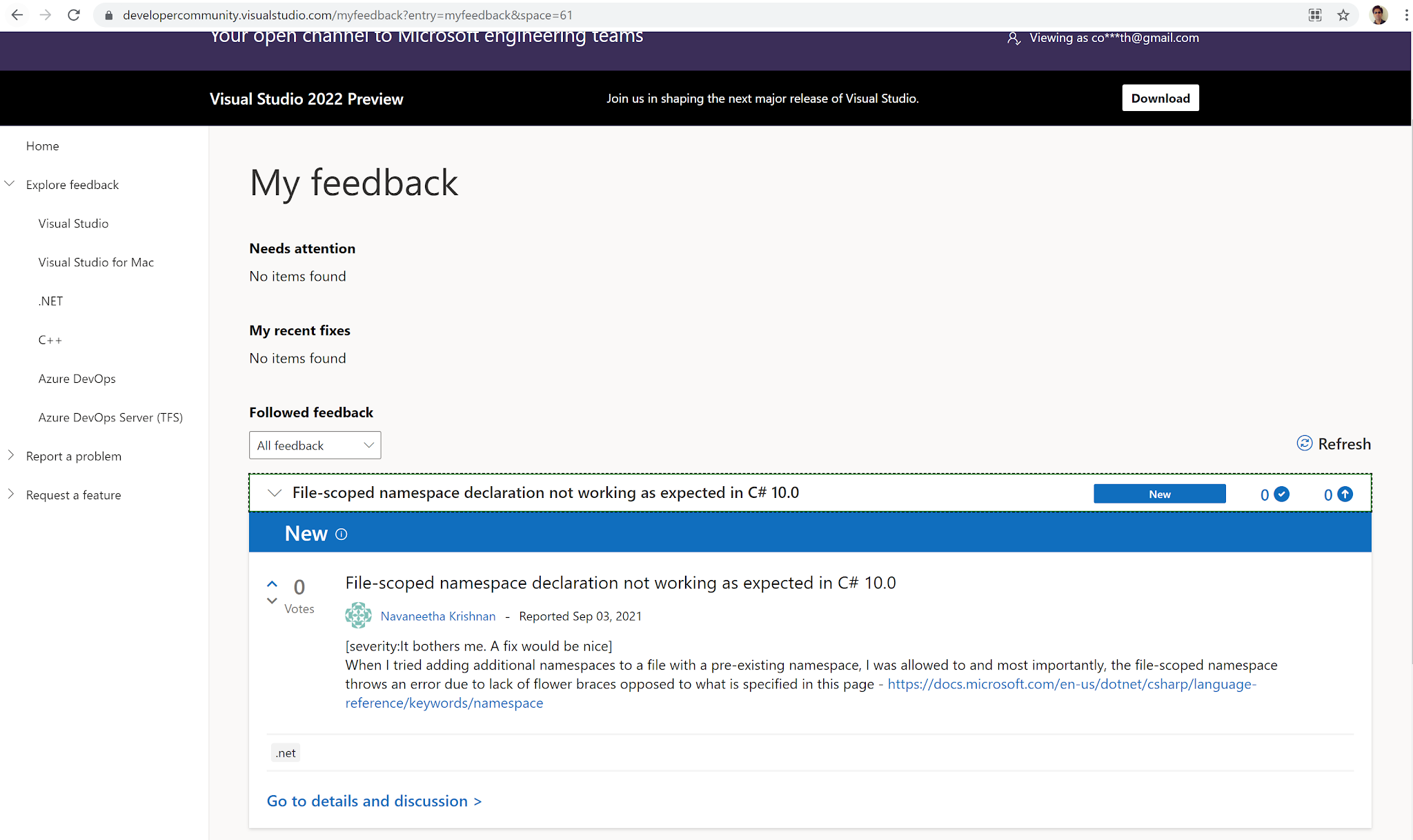Click the circular Refresh icon
This screenshot has width=1413, height=840.
pyautogui.click(x=1304, y=443)
